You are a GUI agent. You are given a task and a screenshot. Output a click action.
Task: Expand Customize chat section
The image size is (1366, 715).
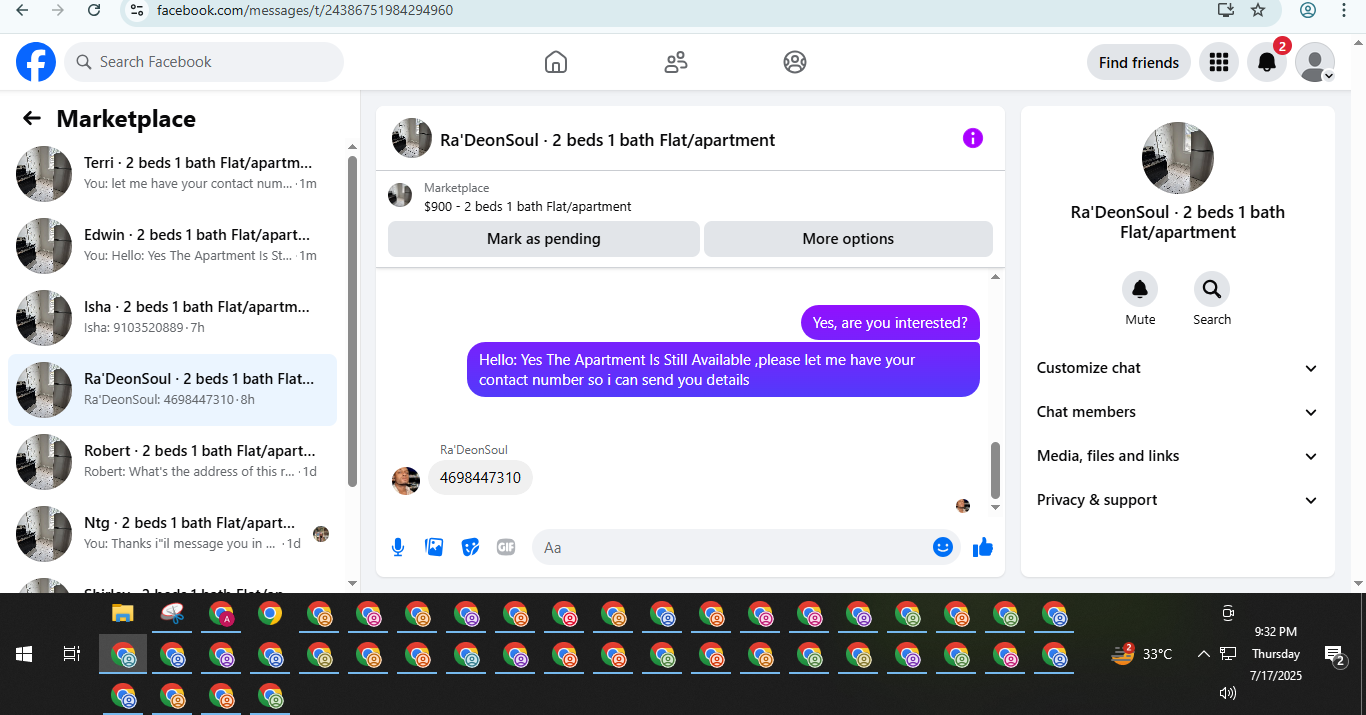1178,368
